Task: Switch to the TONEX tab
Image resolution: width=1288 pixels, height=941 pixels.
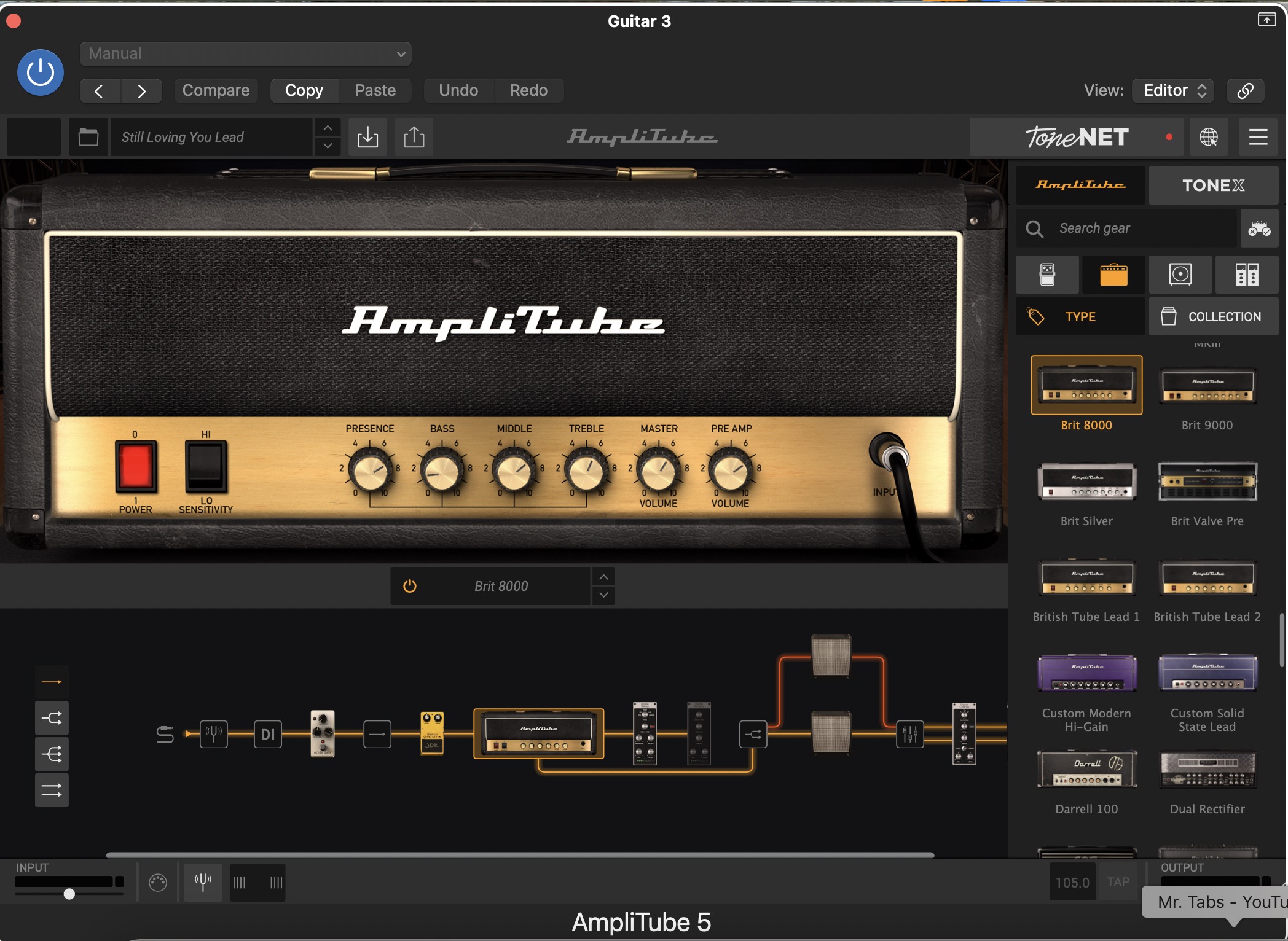Action: (1214, 185)
